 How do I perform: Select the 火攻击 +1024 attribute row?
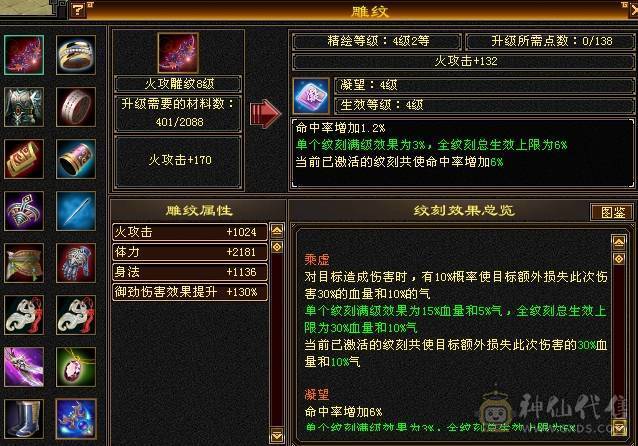pos(190,232)
